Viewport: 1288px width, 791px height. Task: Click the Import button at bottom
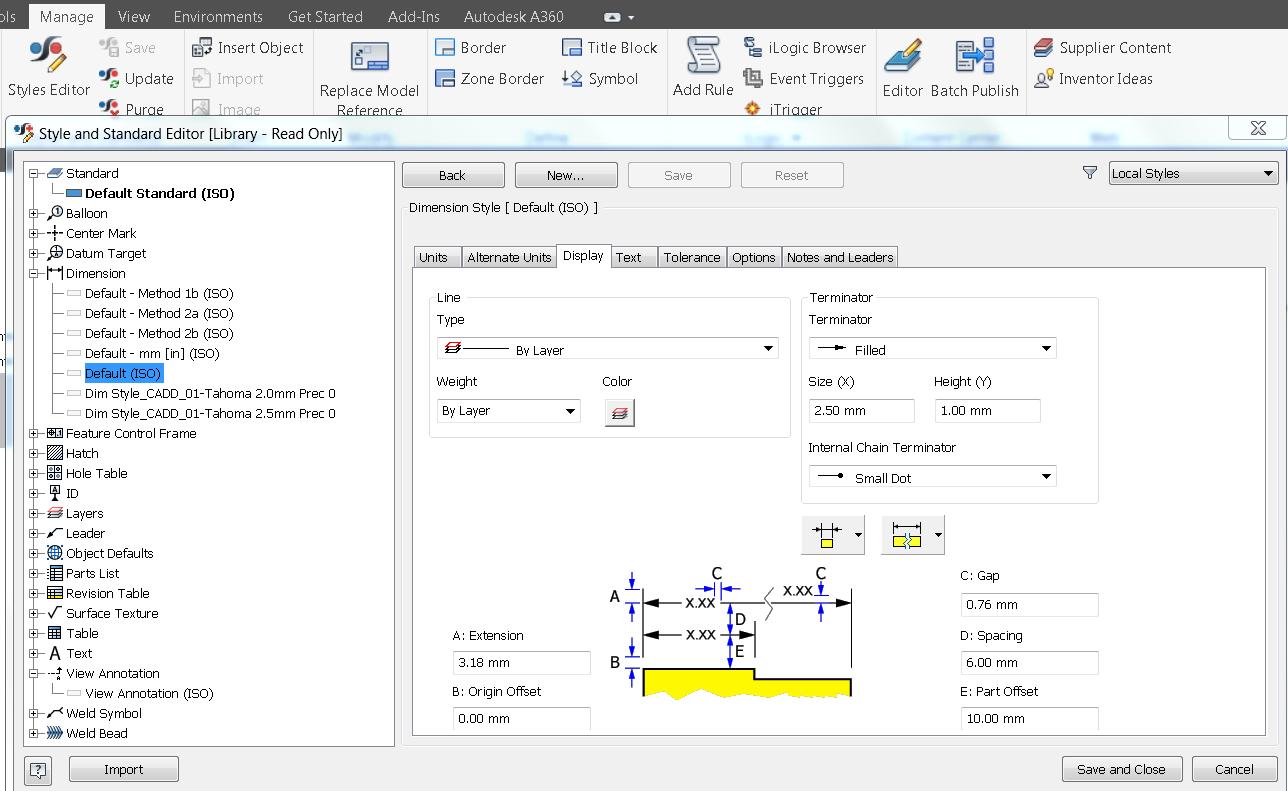(124, 769)
